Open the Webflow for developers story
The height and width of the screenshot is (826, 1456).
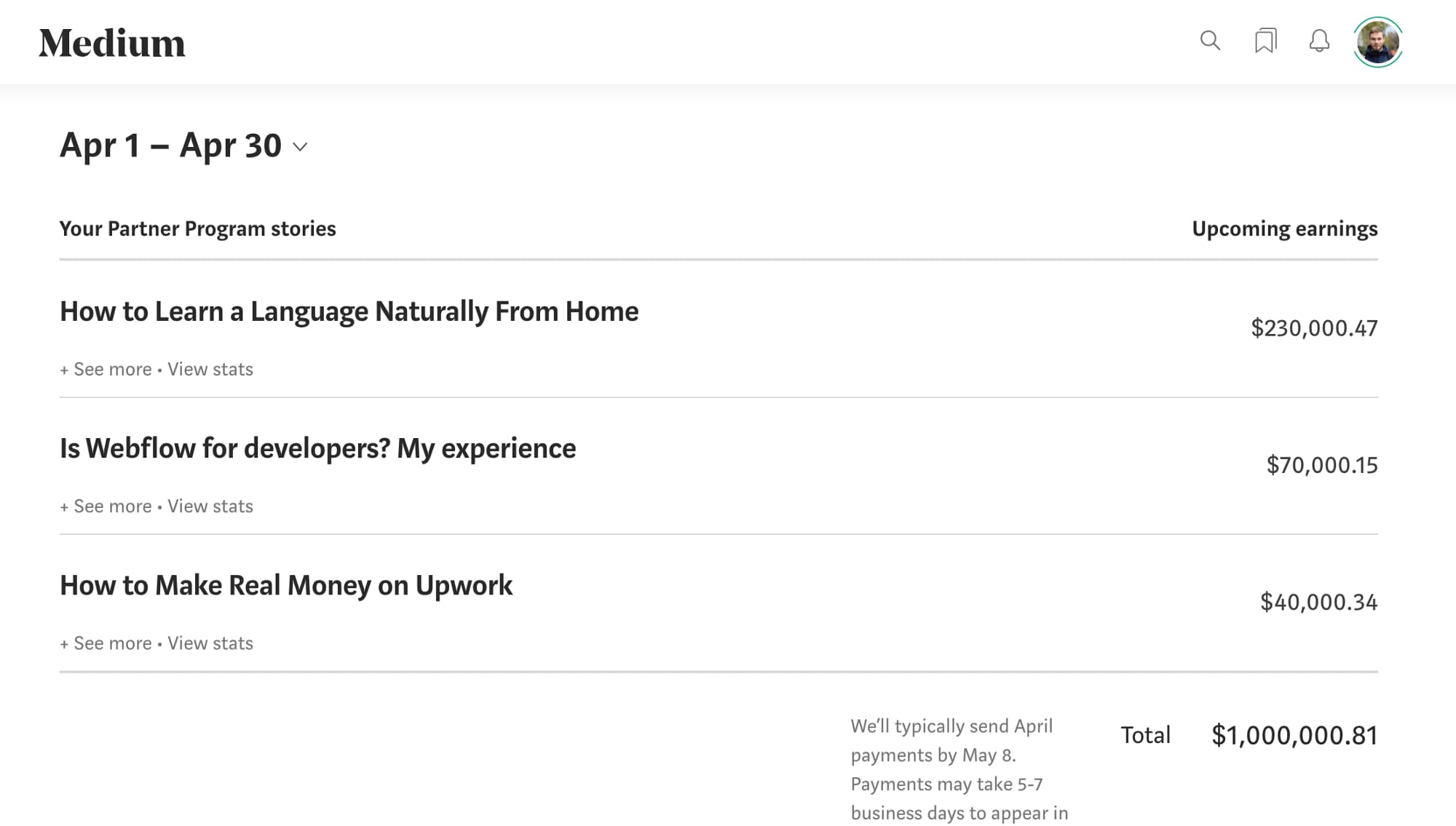pos(317,448)
